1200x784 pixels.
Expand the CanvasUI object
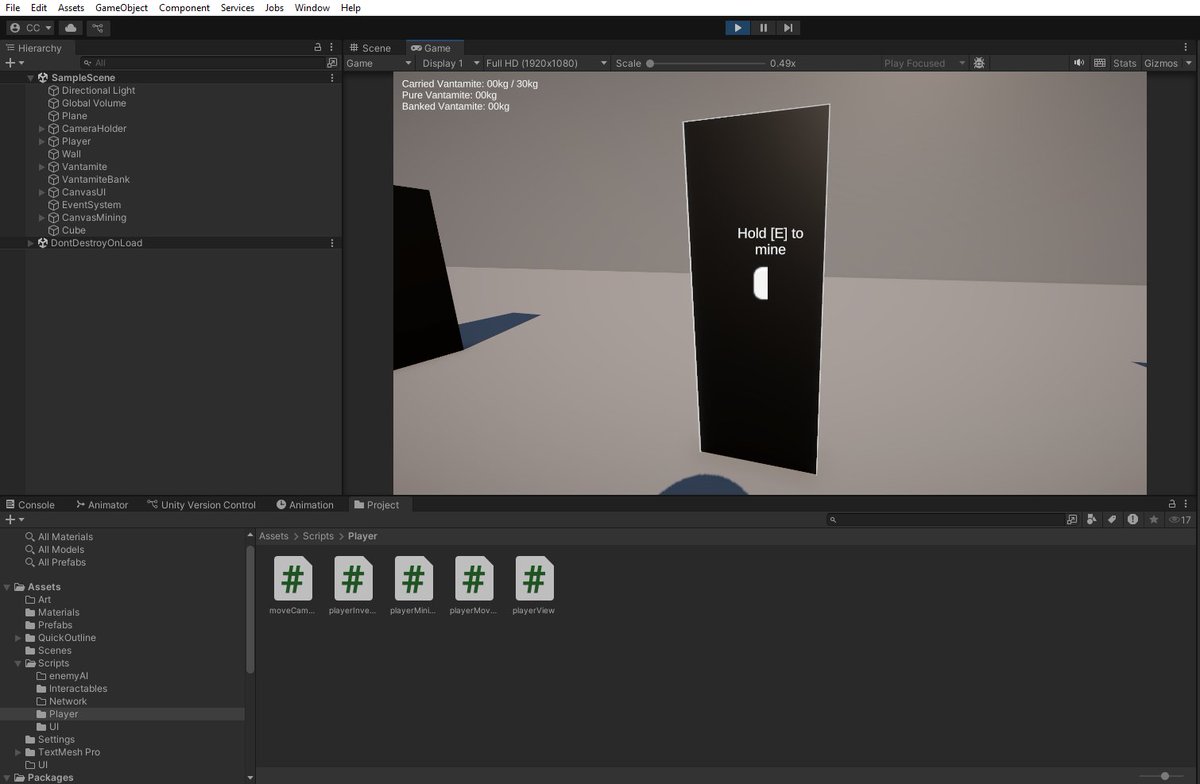(42, 192)
